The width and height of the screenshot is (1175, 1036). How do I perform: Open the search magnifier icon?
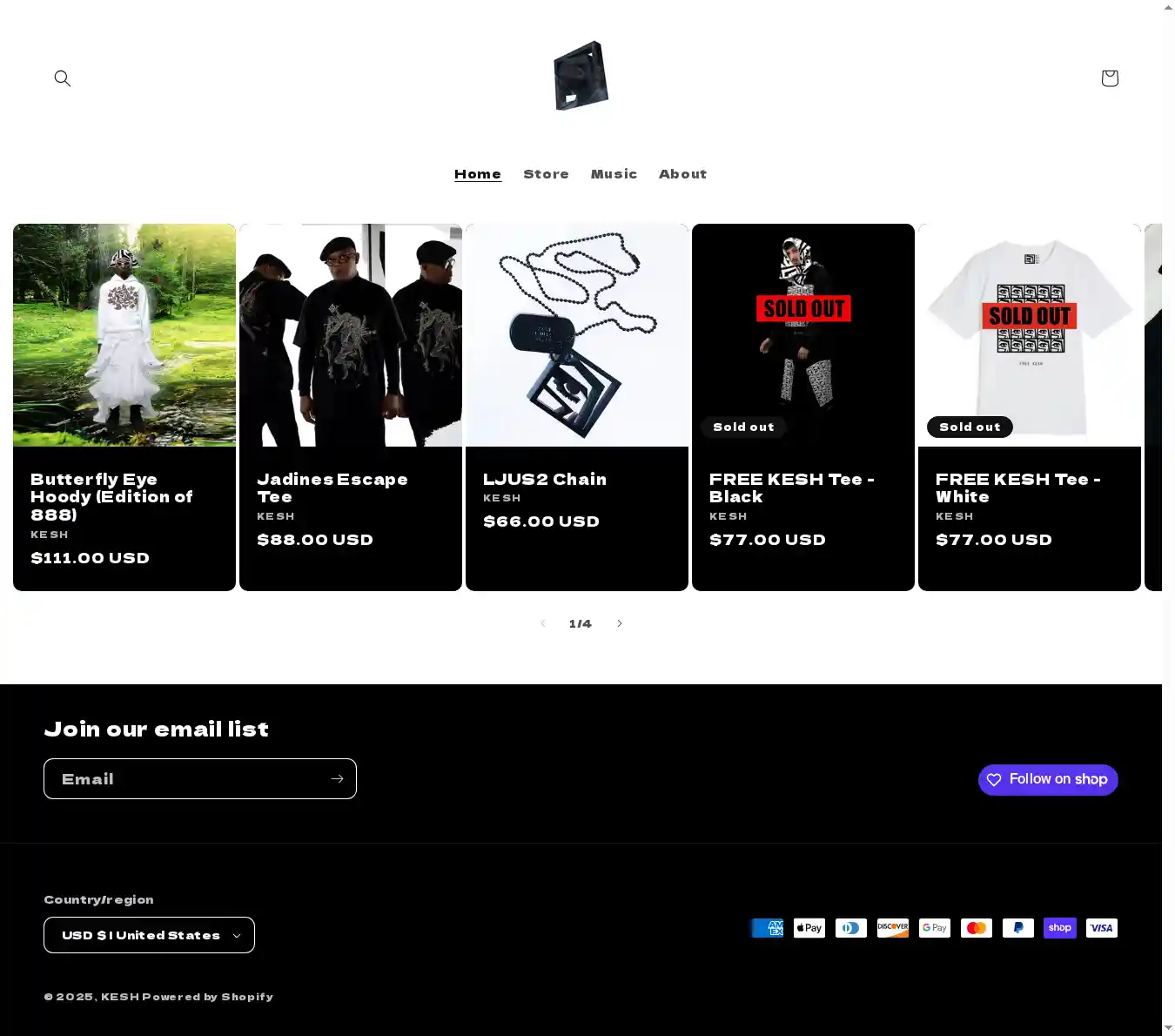point(63,78)
